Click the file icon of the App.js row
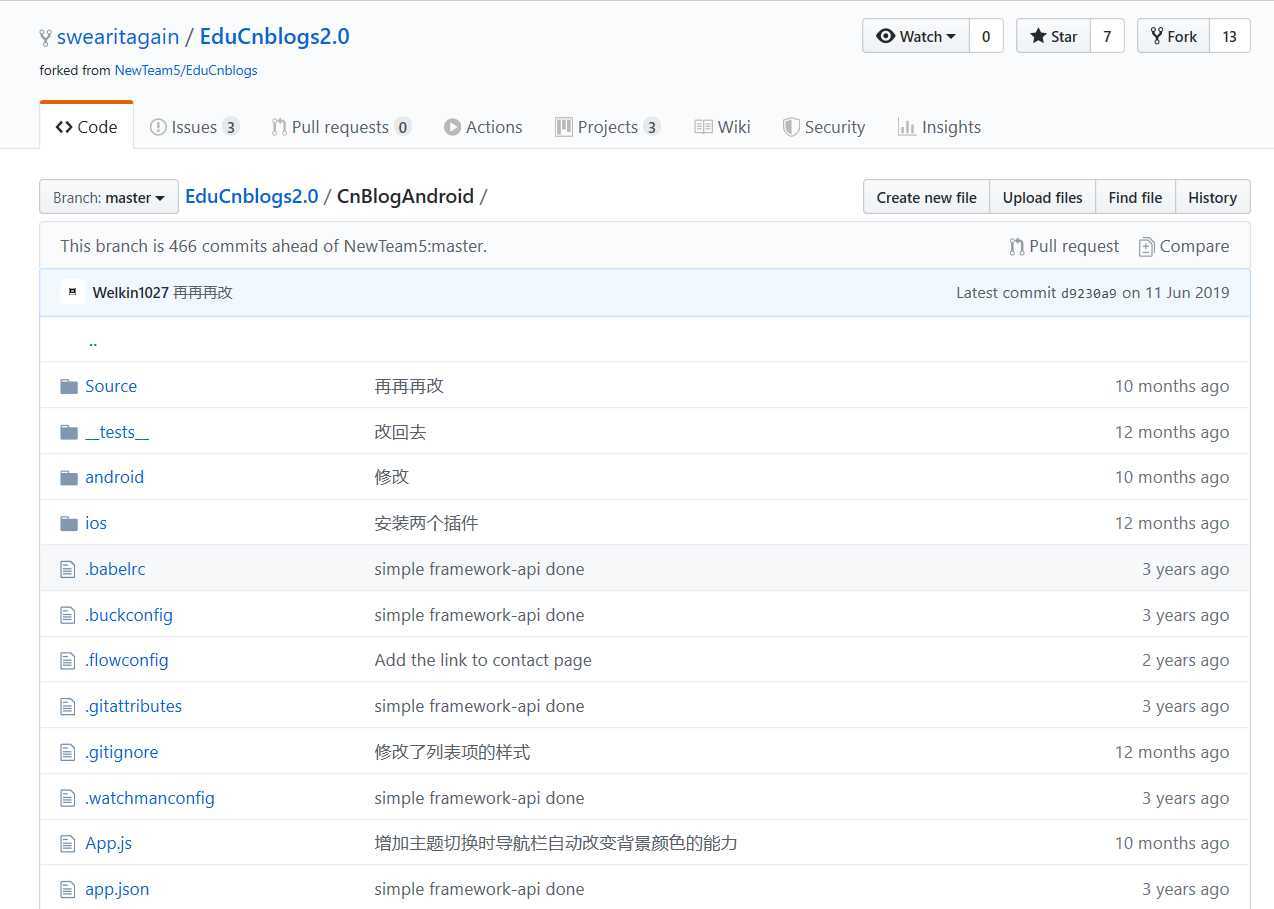The height and width of the screenshot is (909, 1274). [68, 843]
